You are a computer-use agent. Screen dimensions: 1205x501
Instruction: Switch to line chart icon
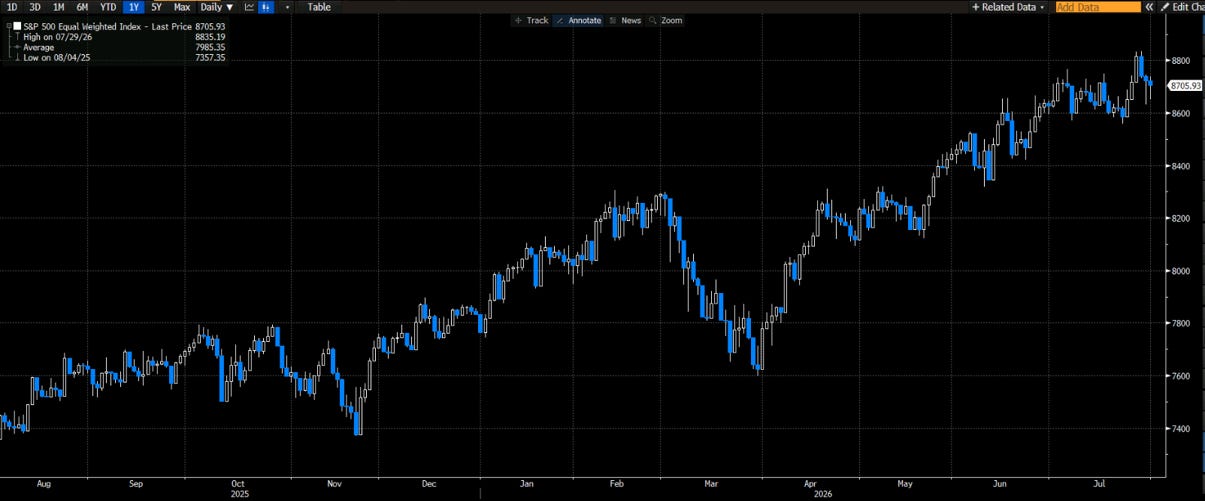(250, 7)
